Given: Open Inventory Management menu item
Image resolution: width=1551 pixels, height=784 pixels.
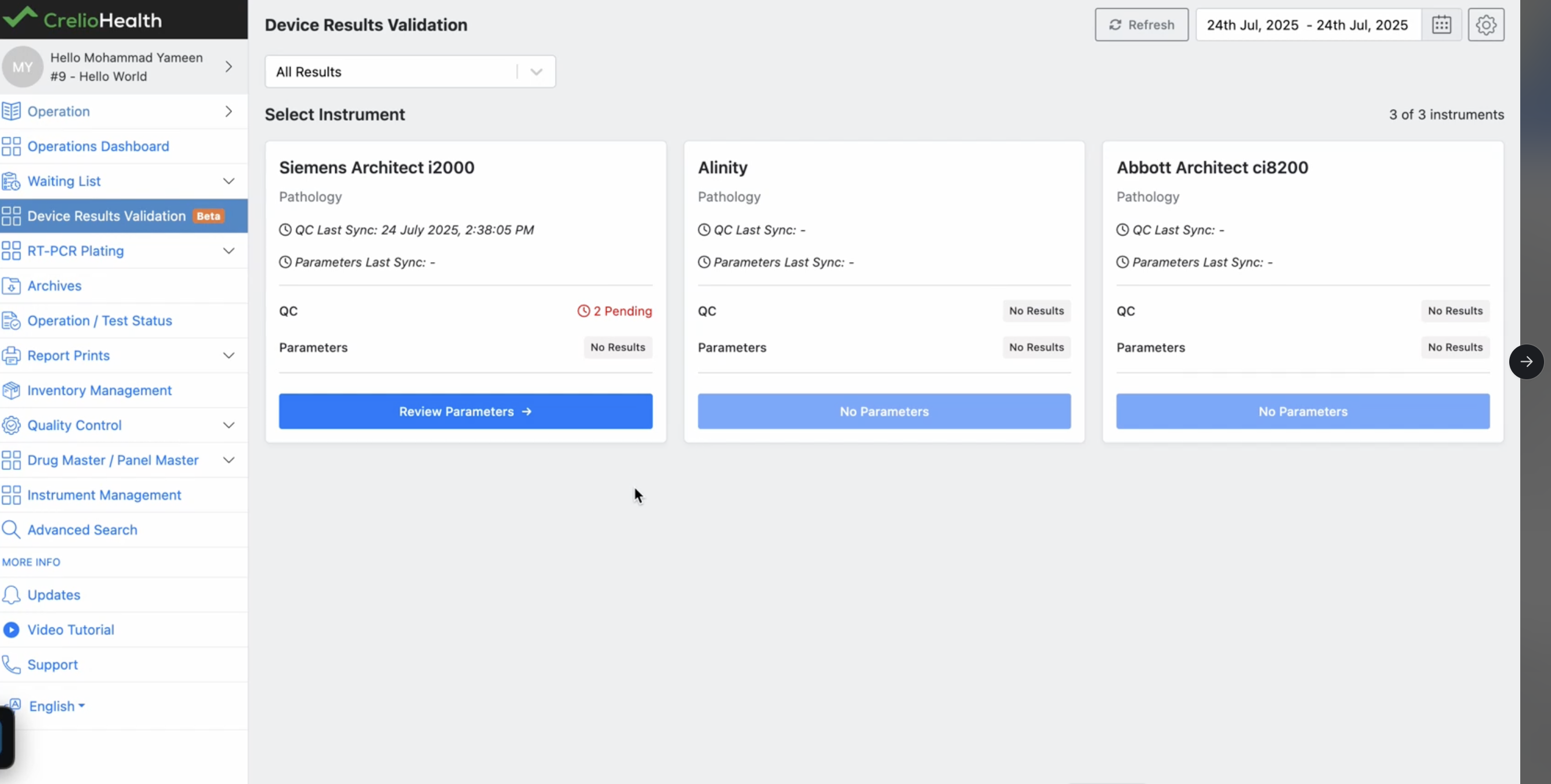Looking at the screenshot, I should click(124, 391).
